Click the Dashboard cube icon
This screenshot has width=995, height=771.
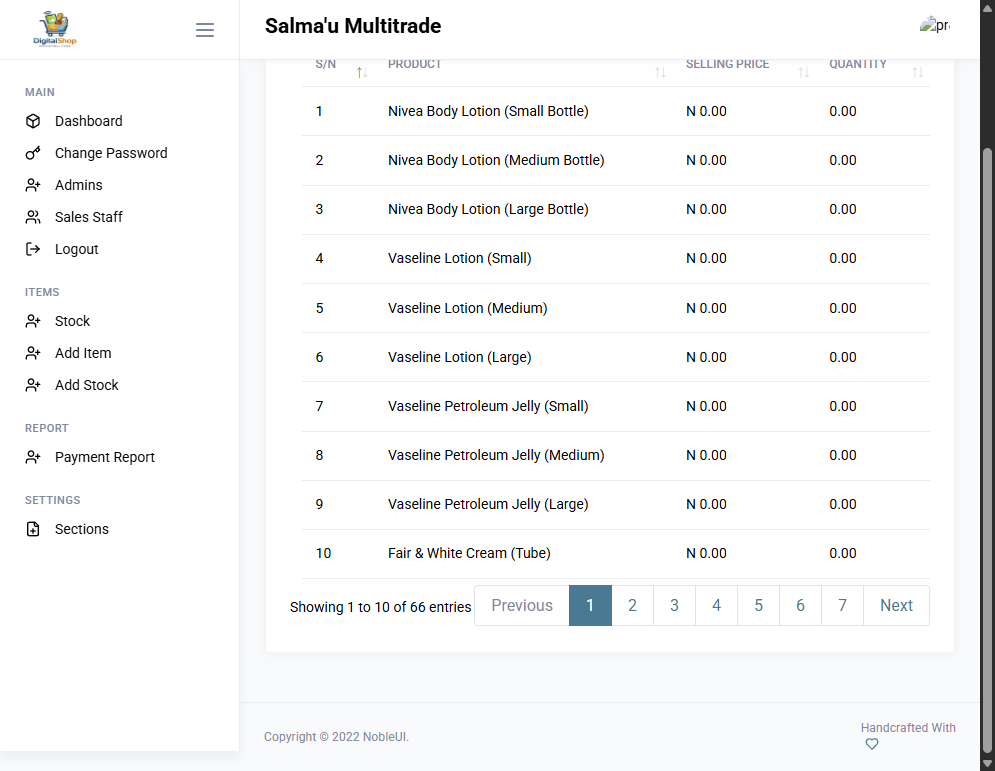[x=33, y=121]
